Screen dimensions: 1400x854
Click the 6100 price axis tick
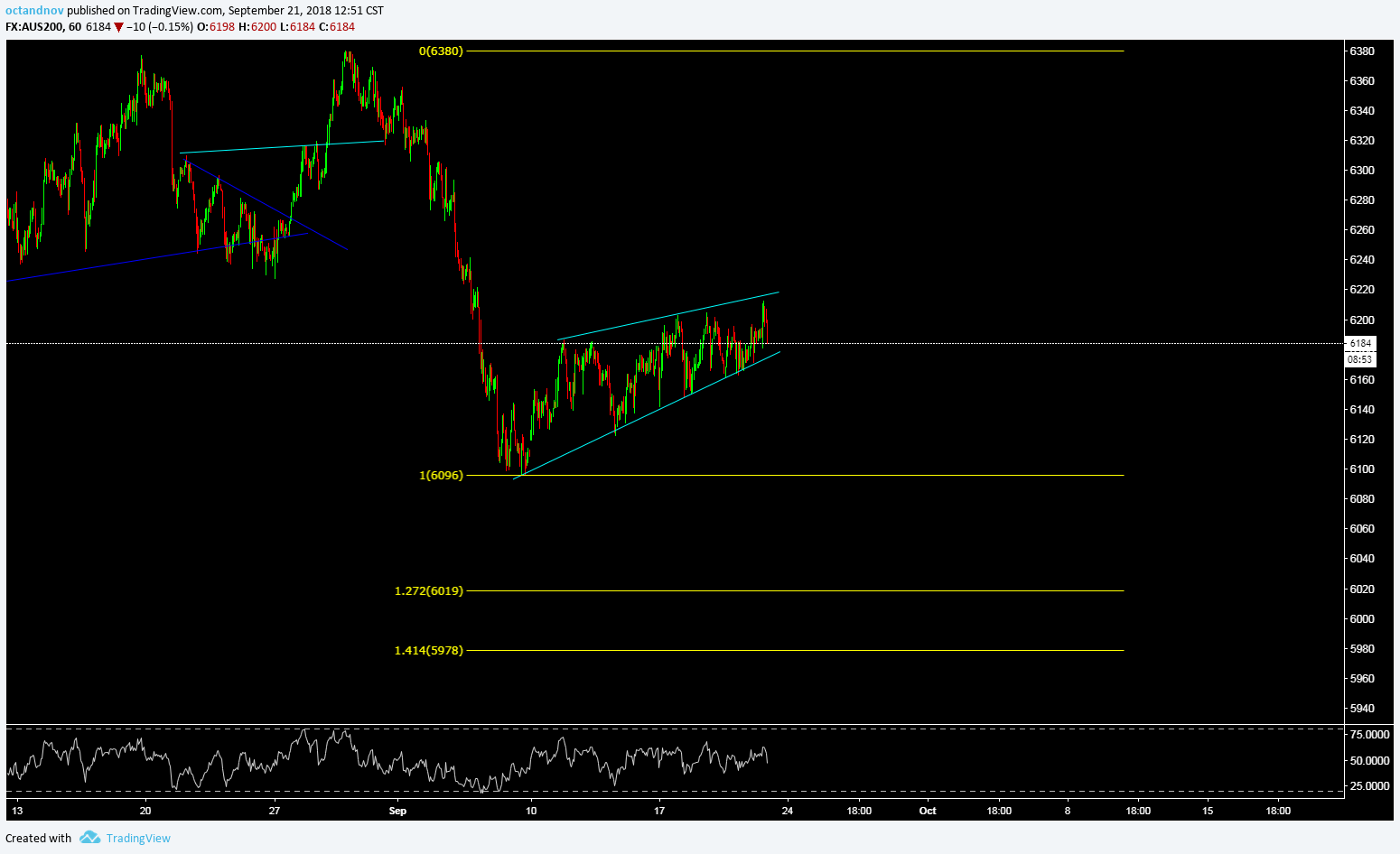[x=1362, y=469]
